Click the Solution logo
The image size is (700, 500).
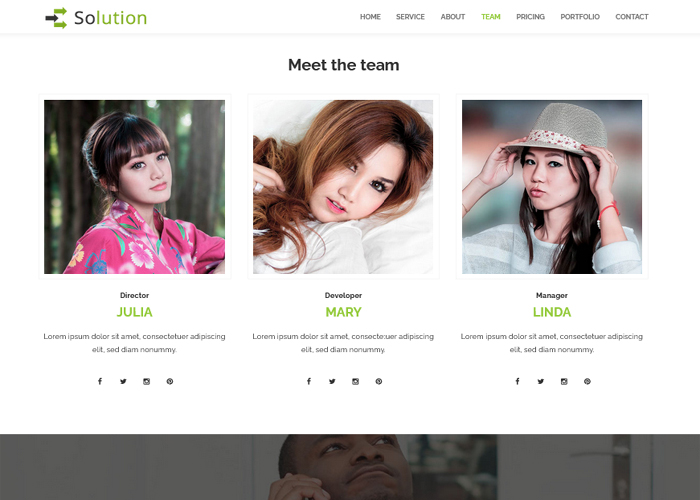click(x=96, y=18)
